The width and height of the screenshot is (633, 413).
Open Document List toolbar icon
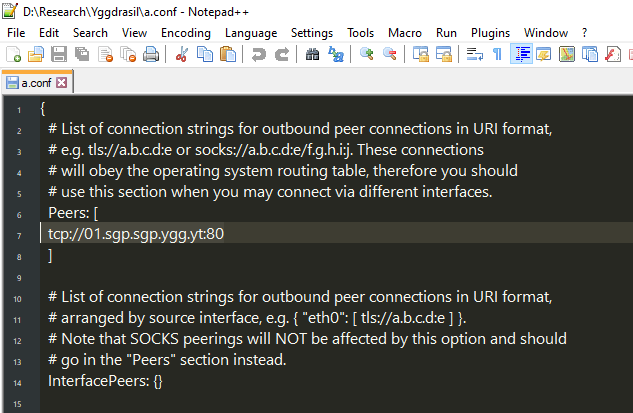pyautogui.click(x=590, y=54)
